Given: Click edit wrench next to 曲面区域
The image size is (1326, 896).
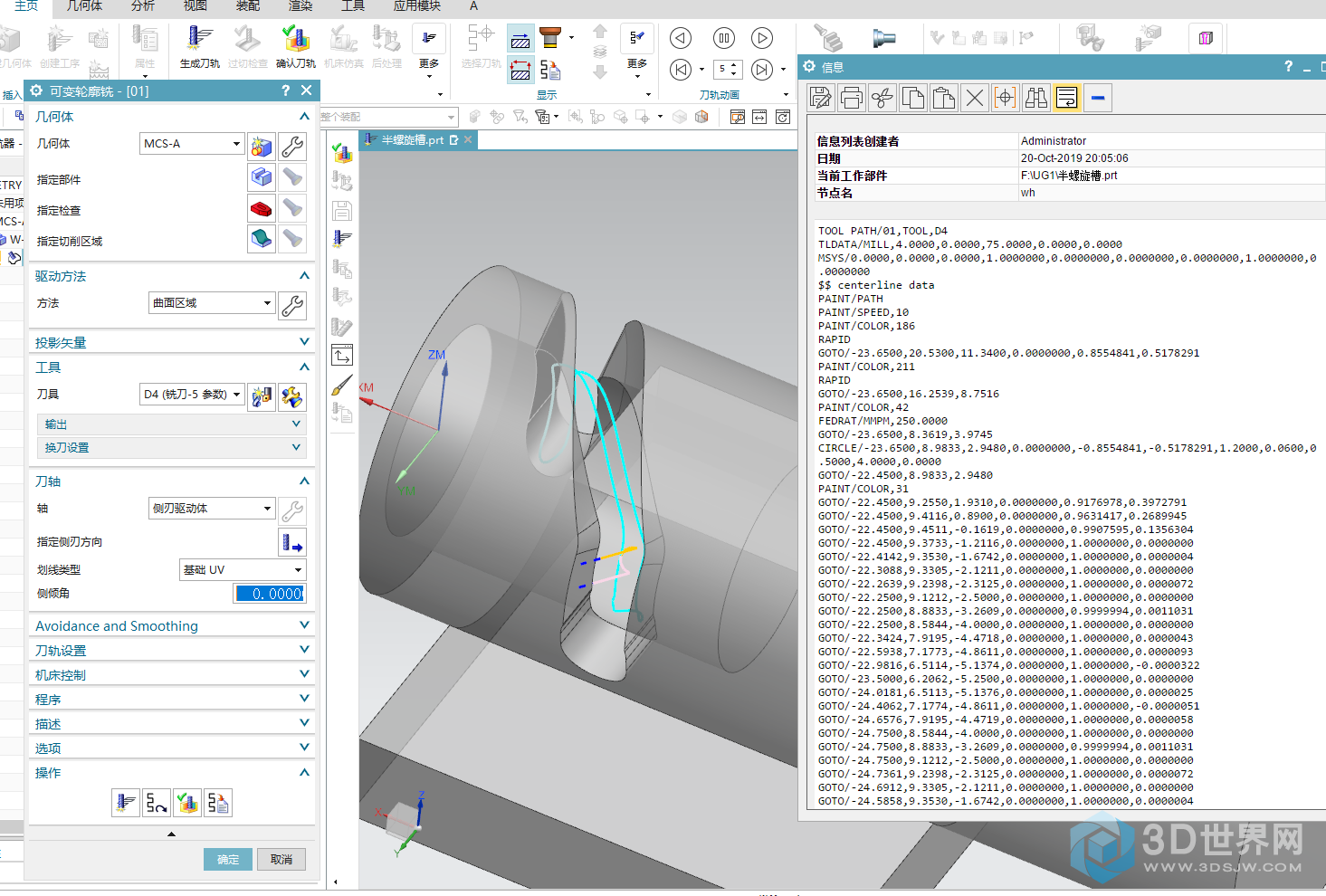Looking at the screenshot, I should coord(292,305).
